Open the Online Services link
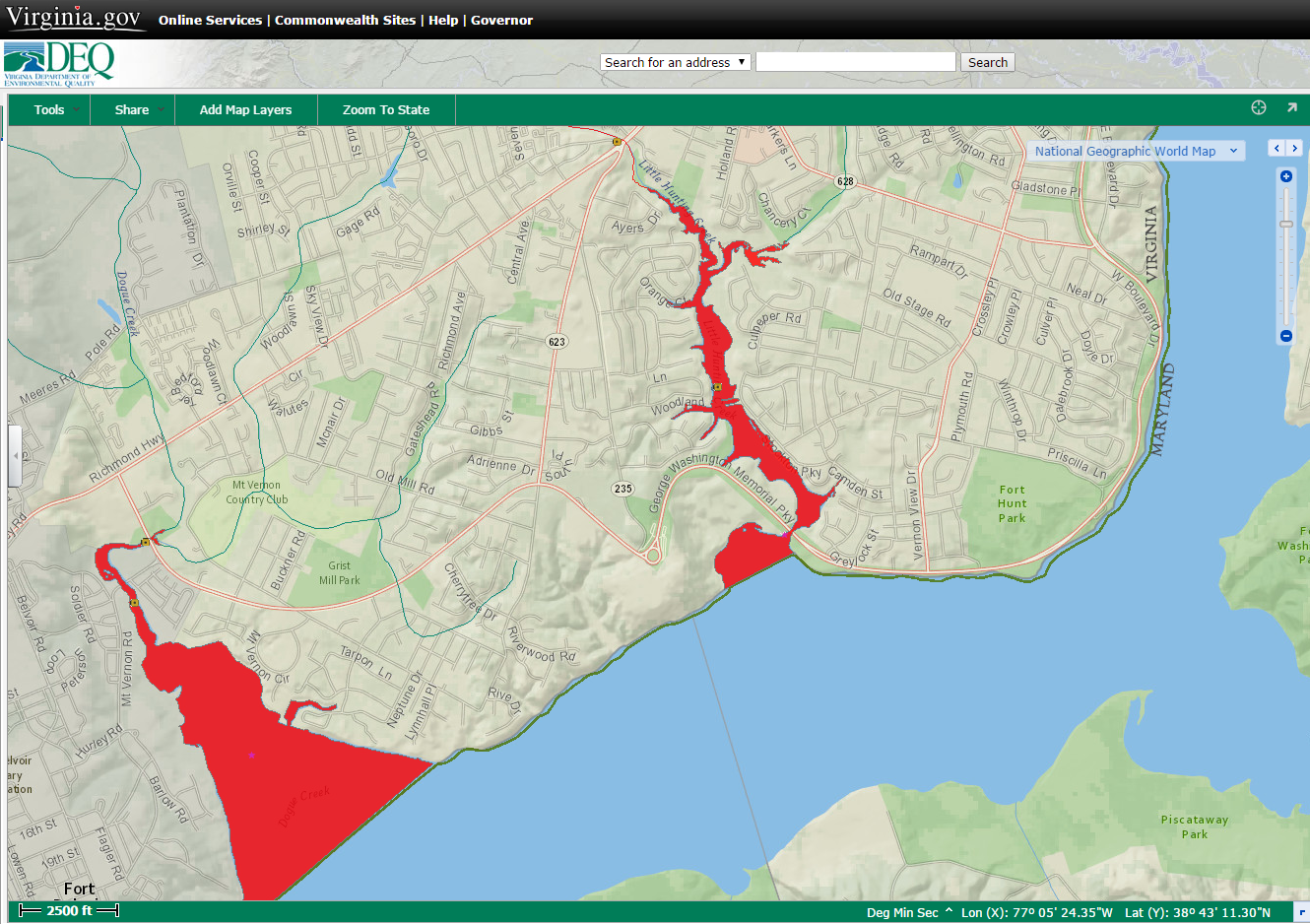1310x924 pixels. [210, 20]
